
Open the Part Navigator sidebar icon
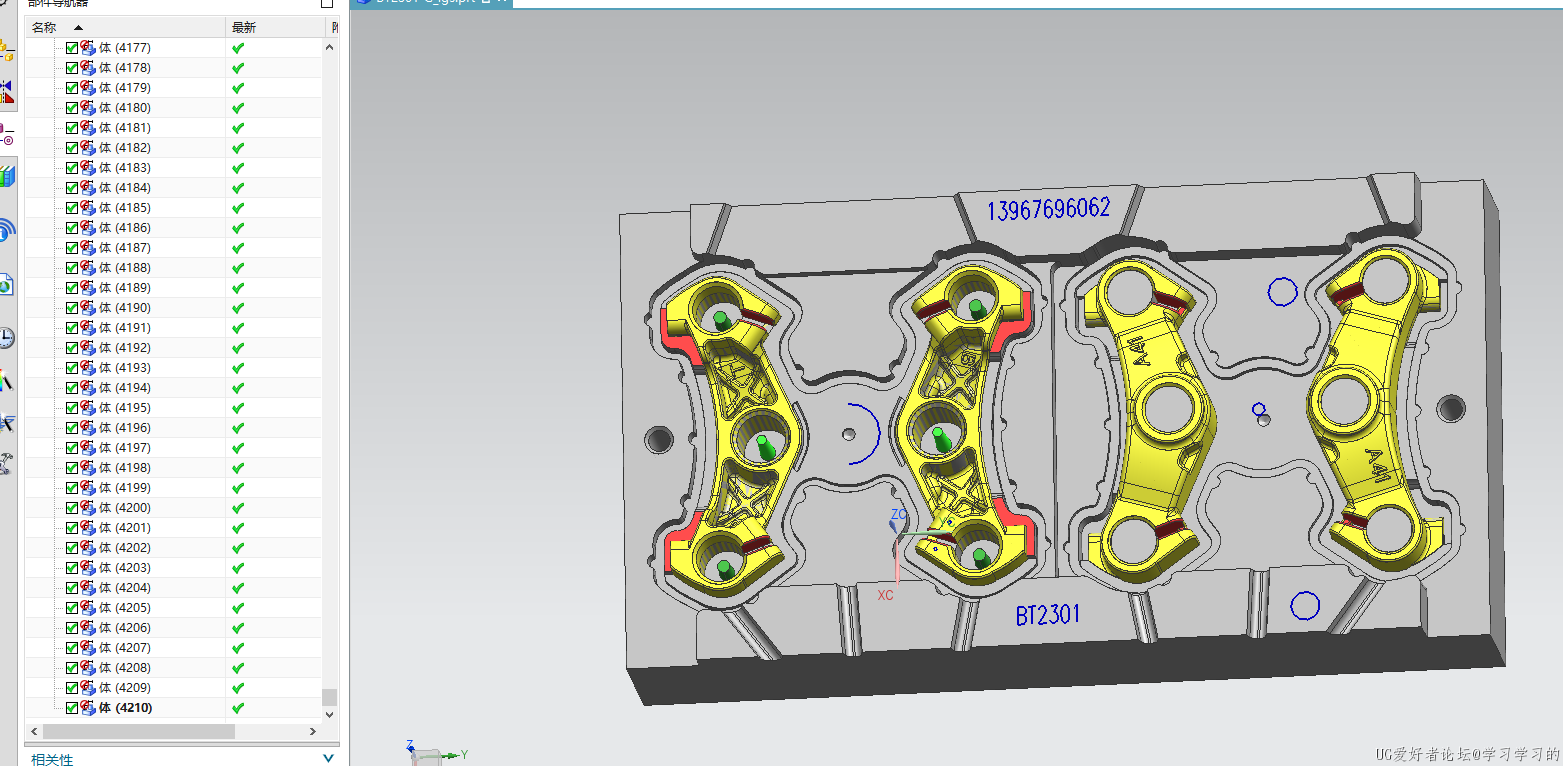pyautogui.click(x=7, y=134)
